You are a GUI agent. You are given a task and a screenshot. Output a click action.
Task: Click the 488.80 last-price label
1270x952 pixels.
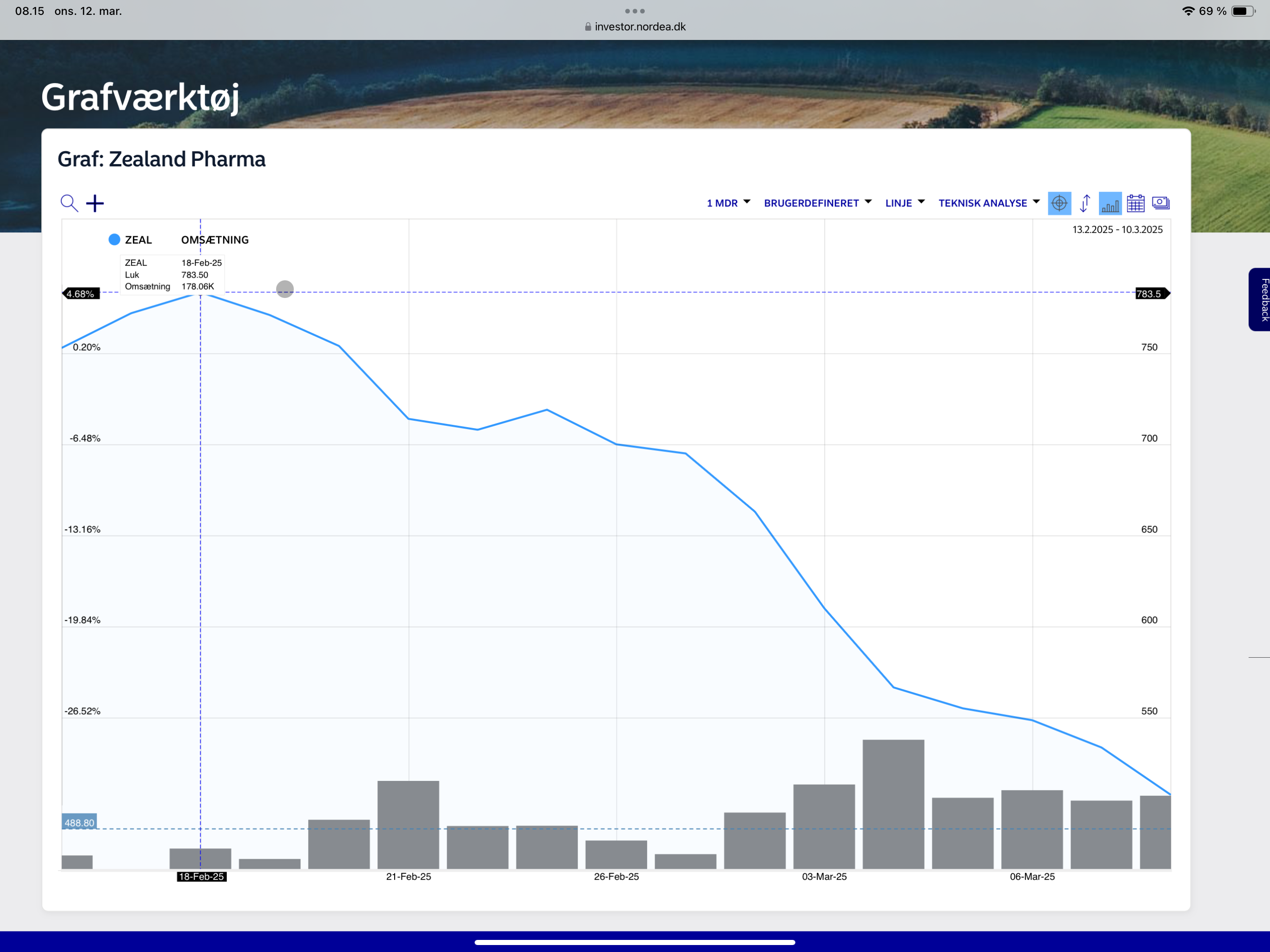79,823
